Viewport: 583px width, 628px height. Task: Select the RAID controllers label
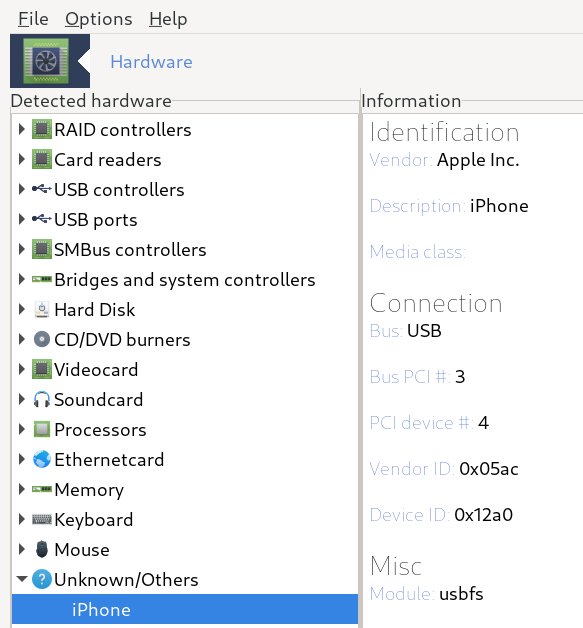tap(123, 130)
